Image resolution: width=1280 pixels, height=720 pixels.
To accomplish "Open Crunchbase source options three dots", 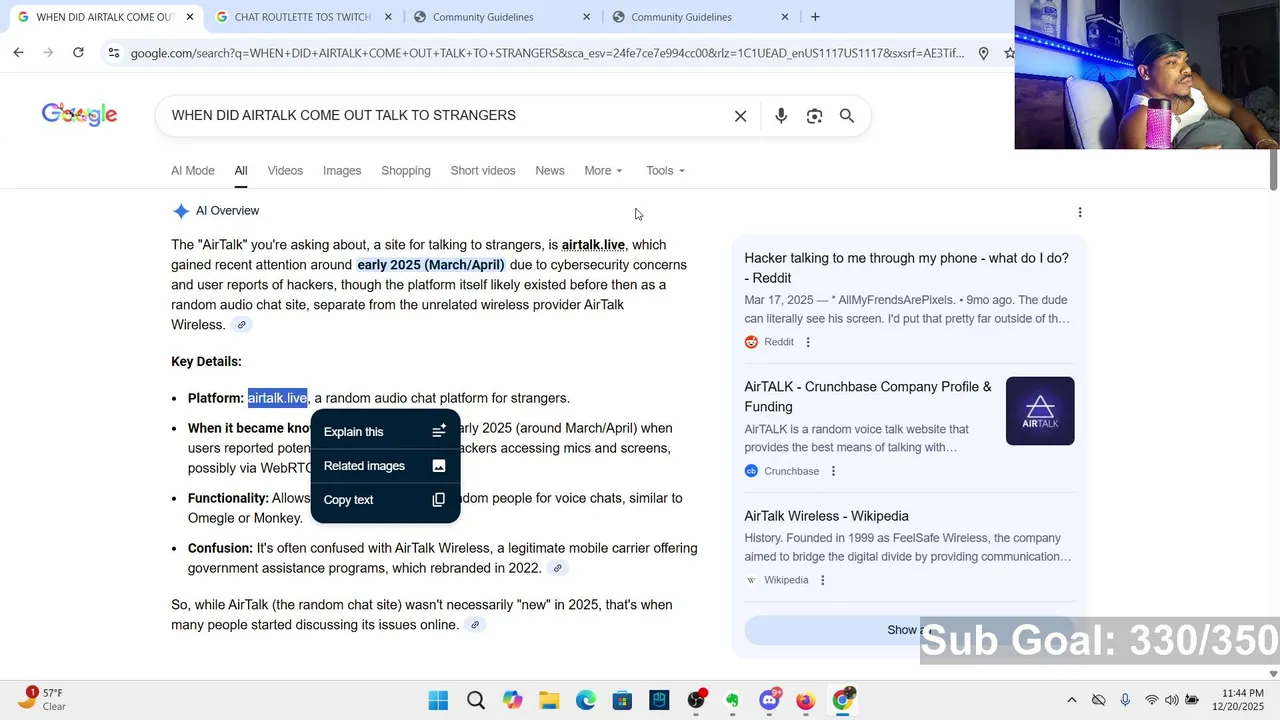I will coord(833,471).
